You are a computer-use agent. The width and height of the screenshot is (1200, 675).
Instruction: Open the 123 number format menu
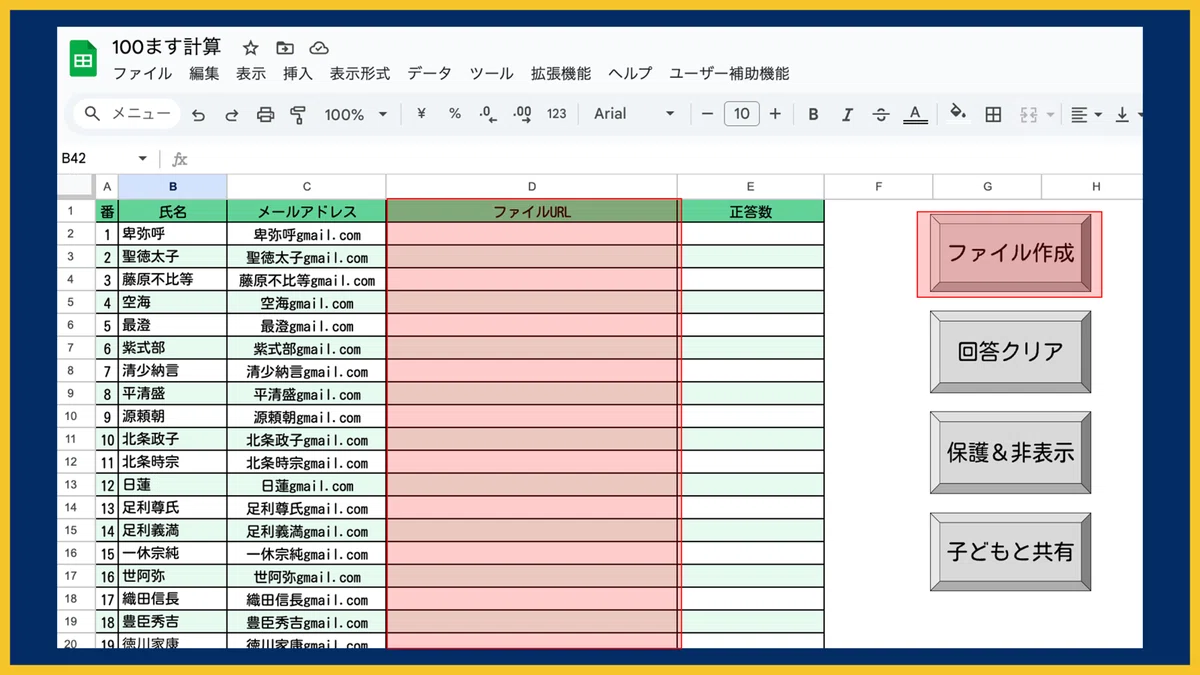point(557,114)
